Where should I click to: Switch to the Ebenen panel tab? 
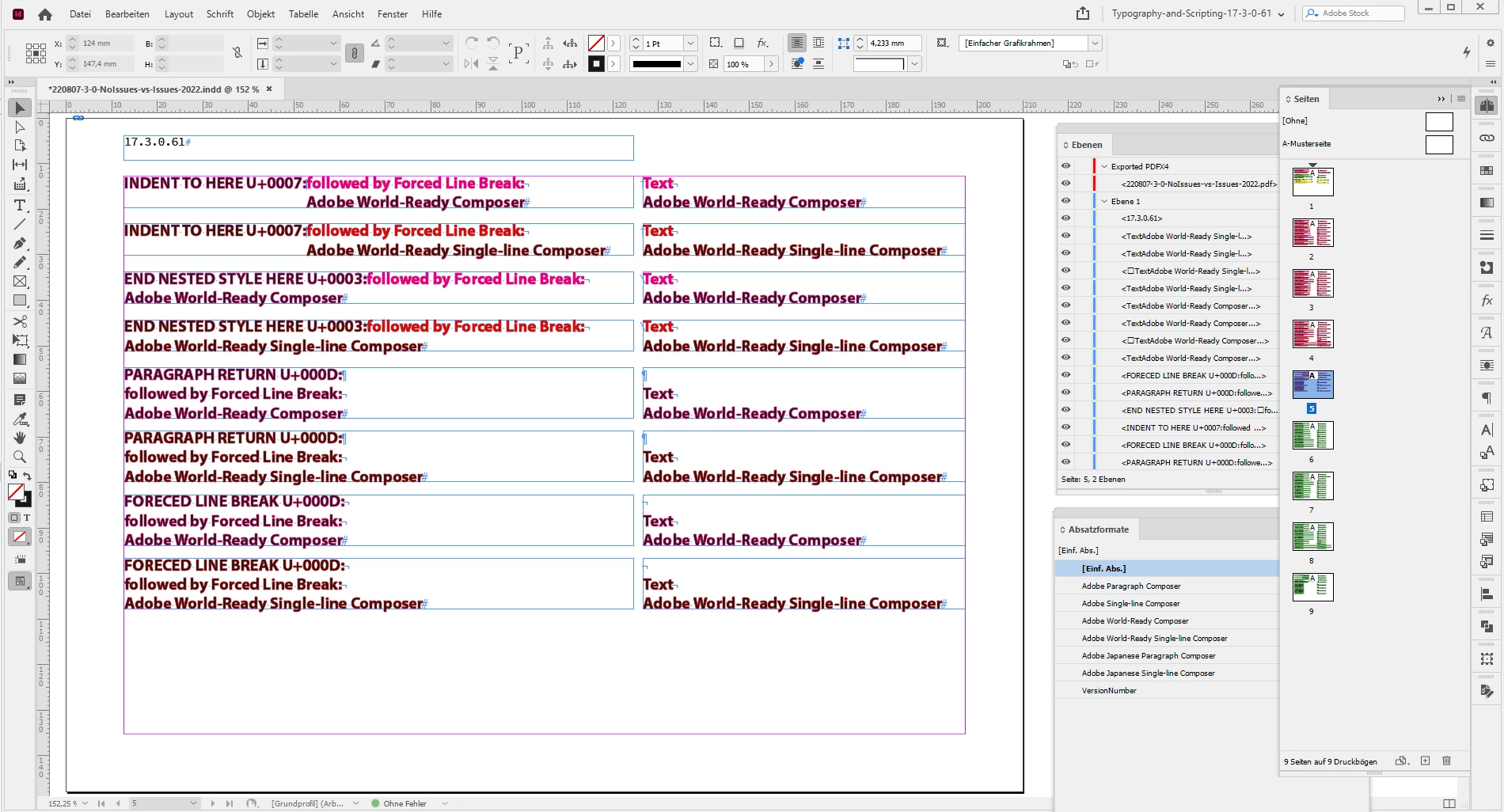[1086, 145]
